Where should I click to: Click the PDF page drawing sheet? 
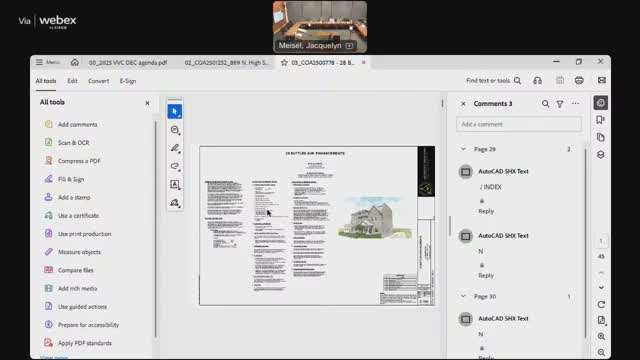(317, 225)
